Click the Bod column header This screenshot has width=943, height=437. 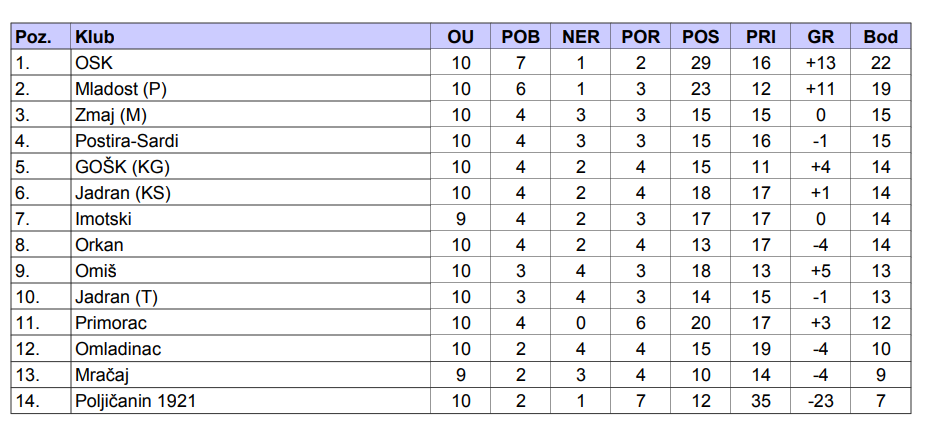(x=880, y=37)
